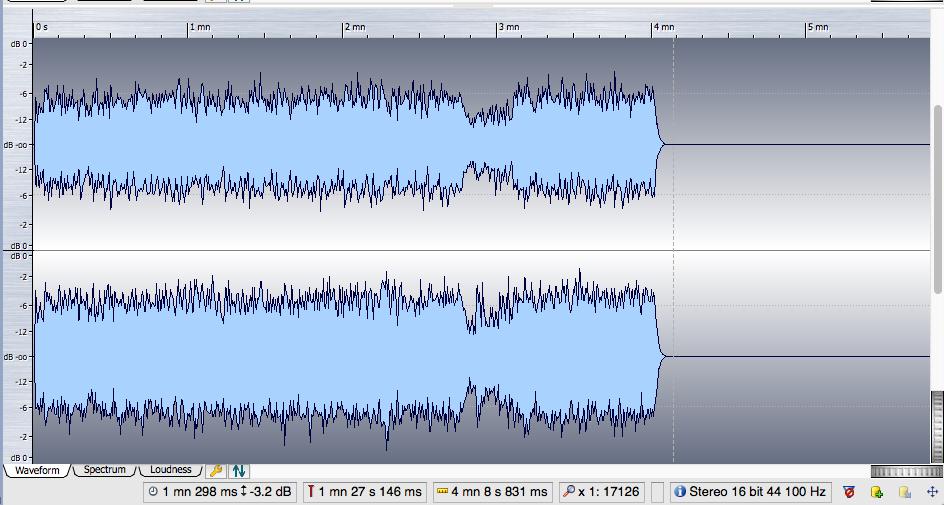Click the vertical scrollbar at right edge

[937, 199]
